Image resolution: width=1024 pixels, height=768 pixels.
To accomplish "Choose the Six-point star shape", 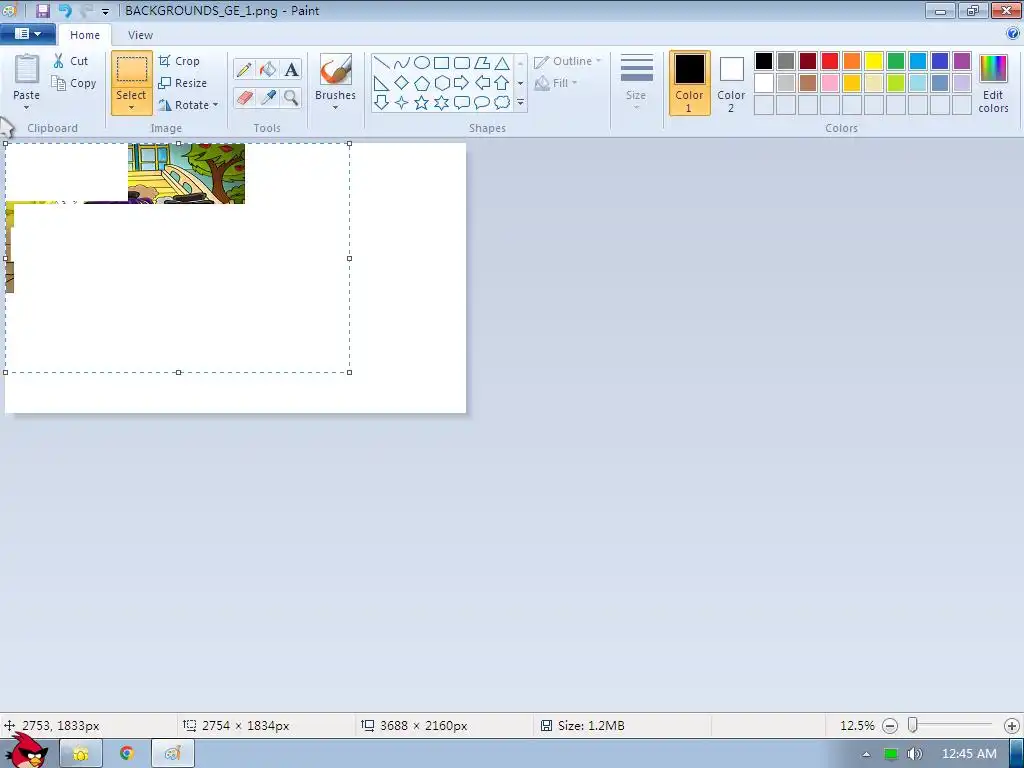I will tap(441, 103).
